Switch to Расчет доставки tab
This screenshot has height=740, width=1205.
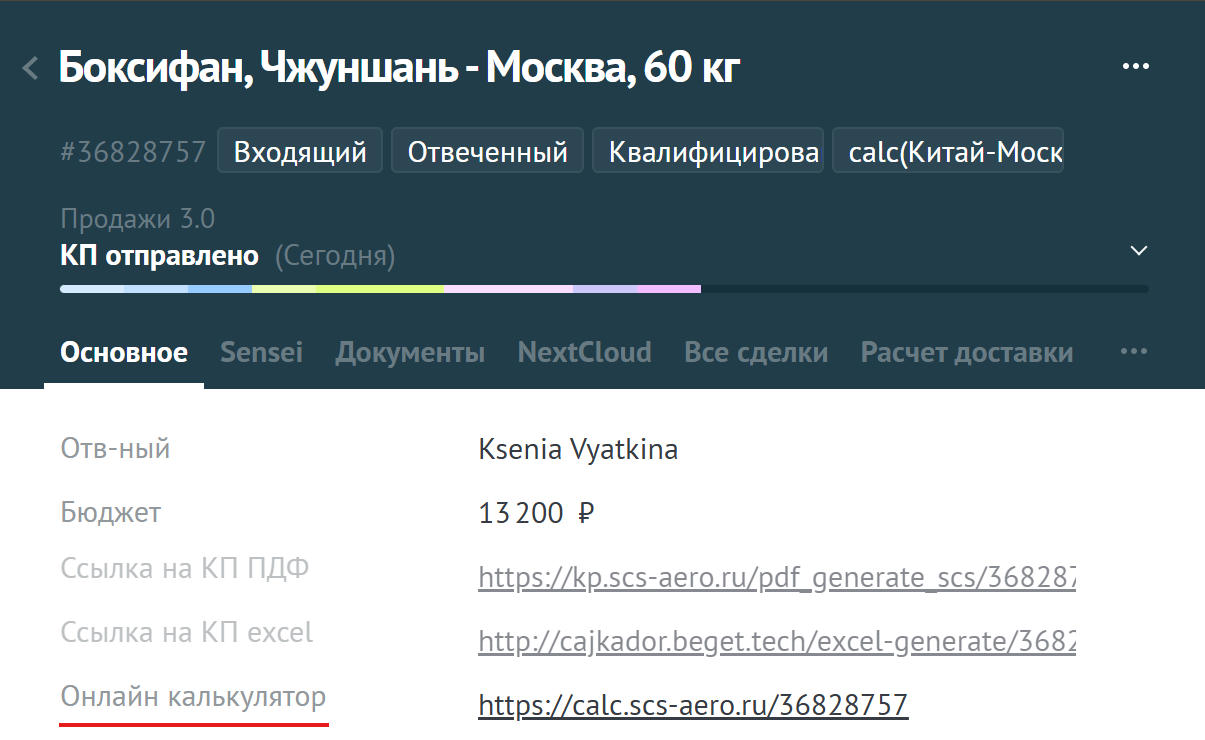point(966,352)
